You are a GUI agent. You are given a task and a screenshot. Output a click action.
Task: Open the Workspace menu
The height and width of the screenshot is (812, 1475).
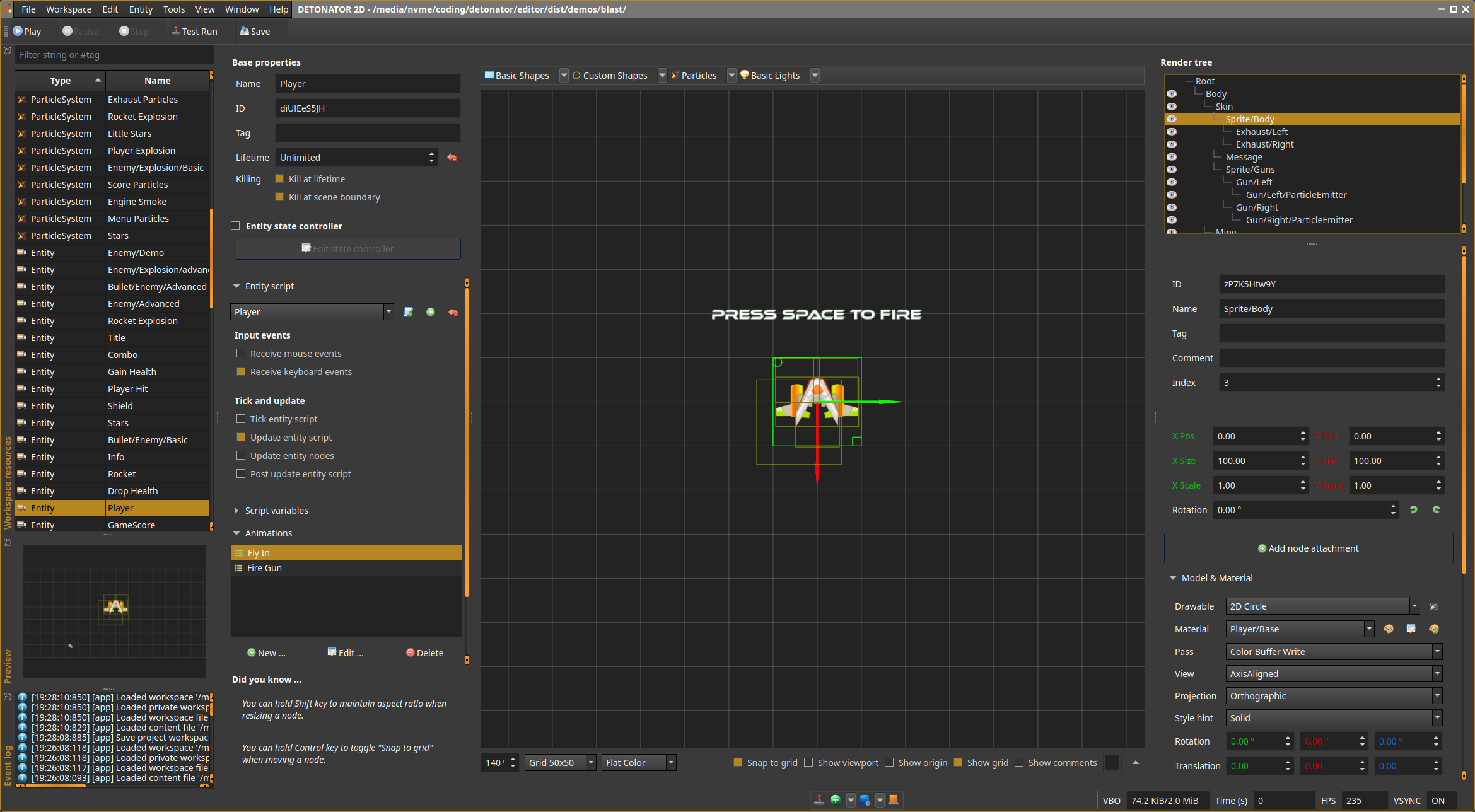(x=68, y=9)
